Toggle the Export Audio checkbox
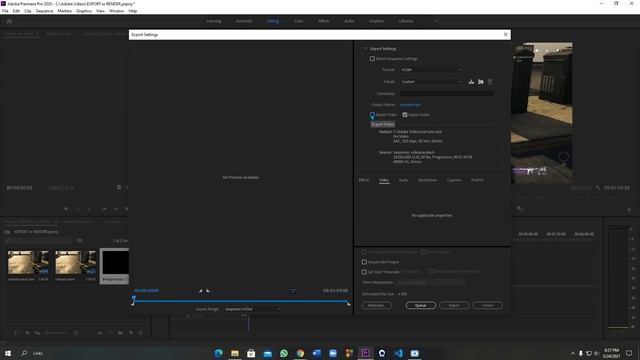The height and width of the screenshot is (360, 640). pyautogui.click(x=405, y=115)
